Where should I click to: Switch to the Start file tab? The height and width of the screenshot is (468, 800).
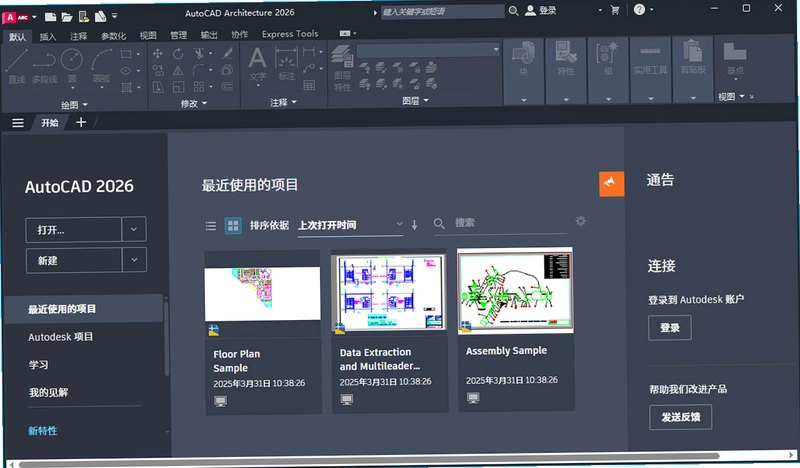click(x=49, y=123)
